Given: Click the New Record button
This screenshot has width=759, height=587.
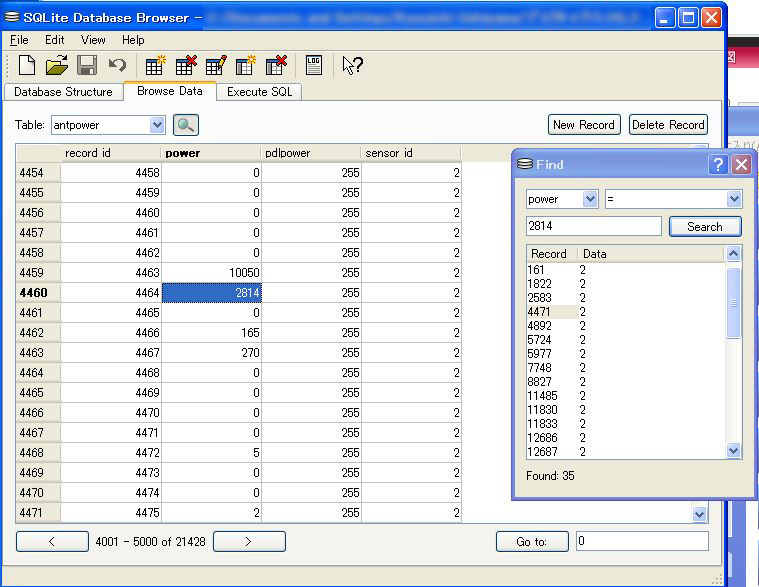Looking at the screenshot, I should click(x=584, y=125).
